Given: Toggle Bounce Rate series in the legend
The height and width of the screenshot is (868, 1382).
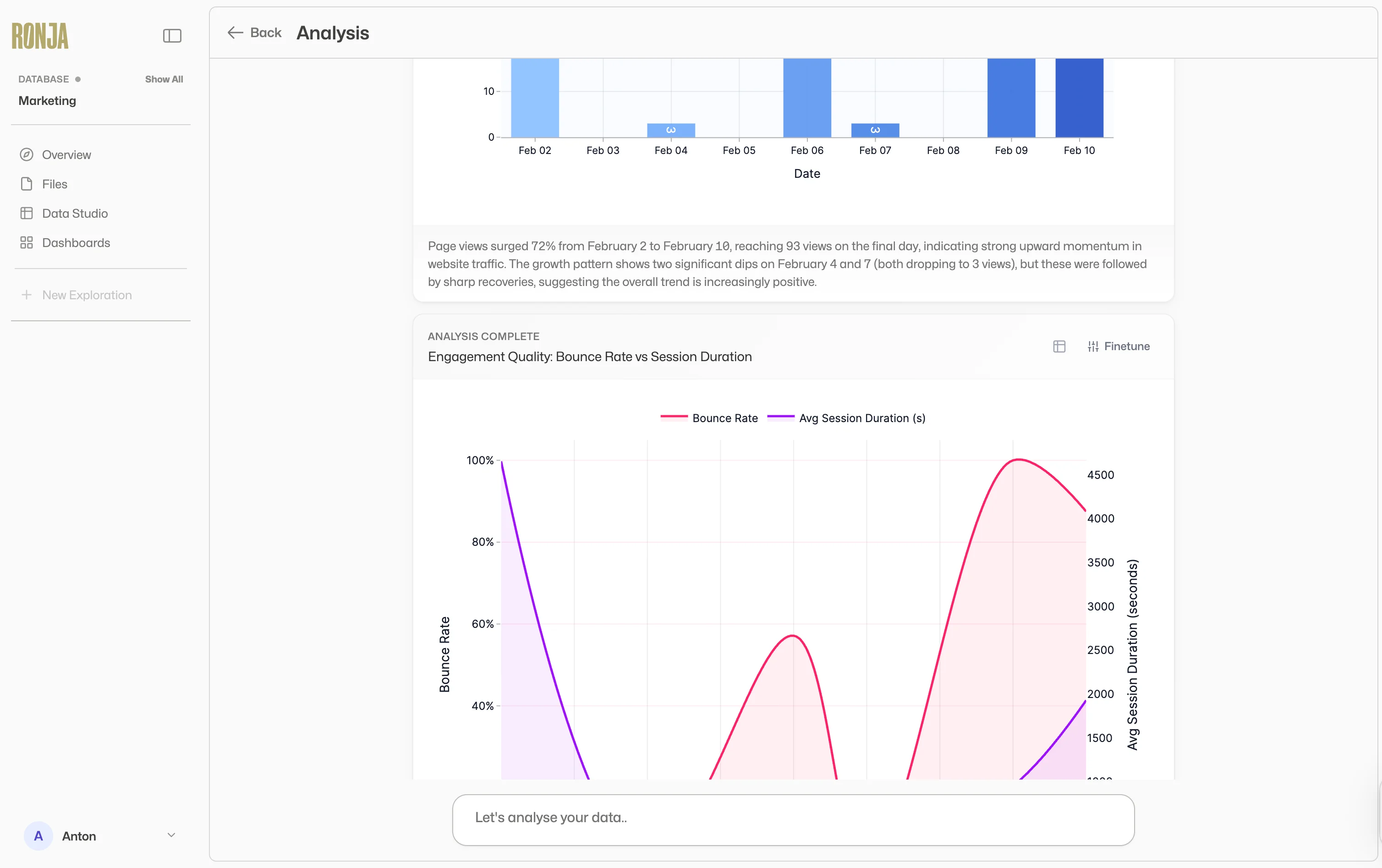Looking at the screenshot, I should [709, 418].
